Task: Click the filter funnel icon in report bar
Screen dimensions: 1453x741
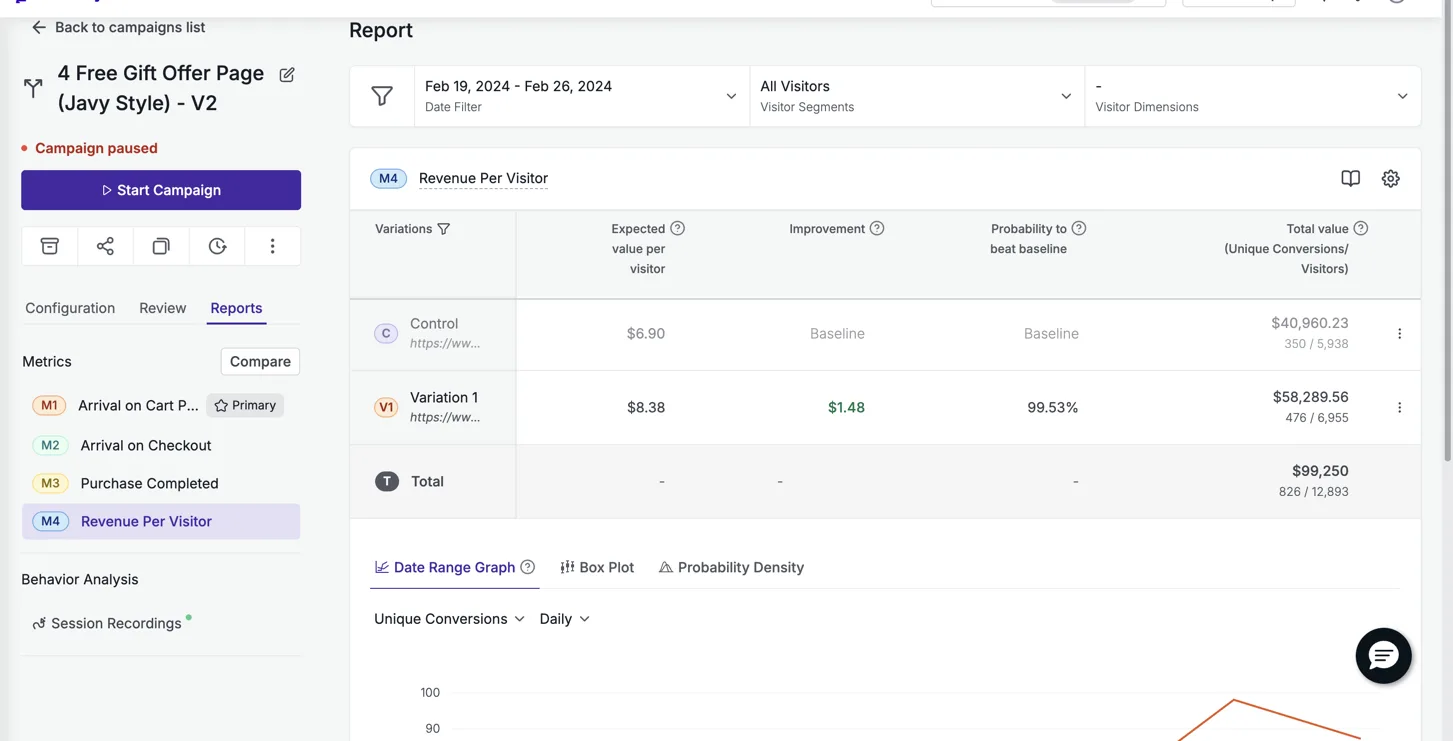Action: click(x=382, y=96)
